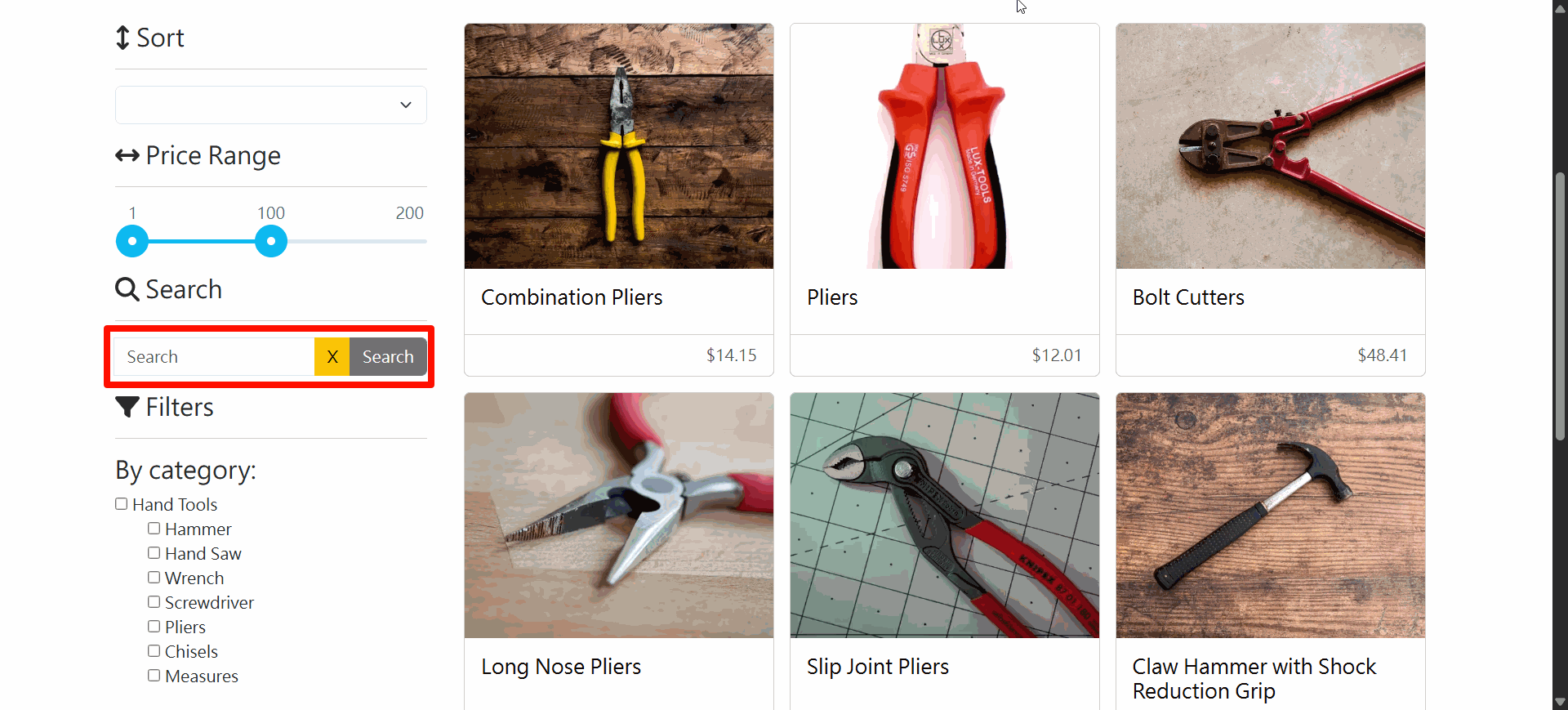Click the scrollbar down arrow
1568x710 pixels.
pos(1560,702)
